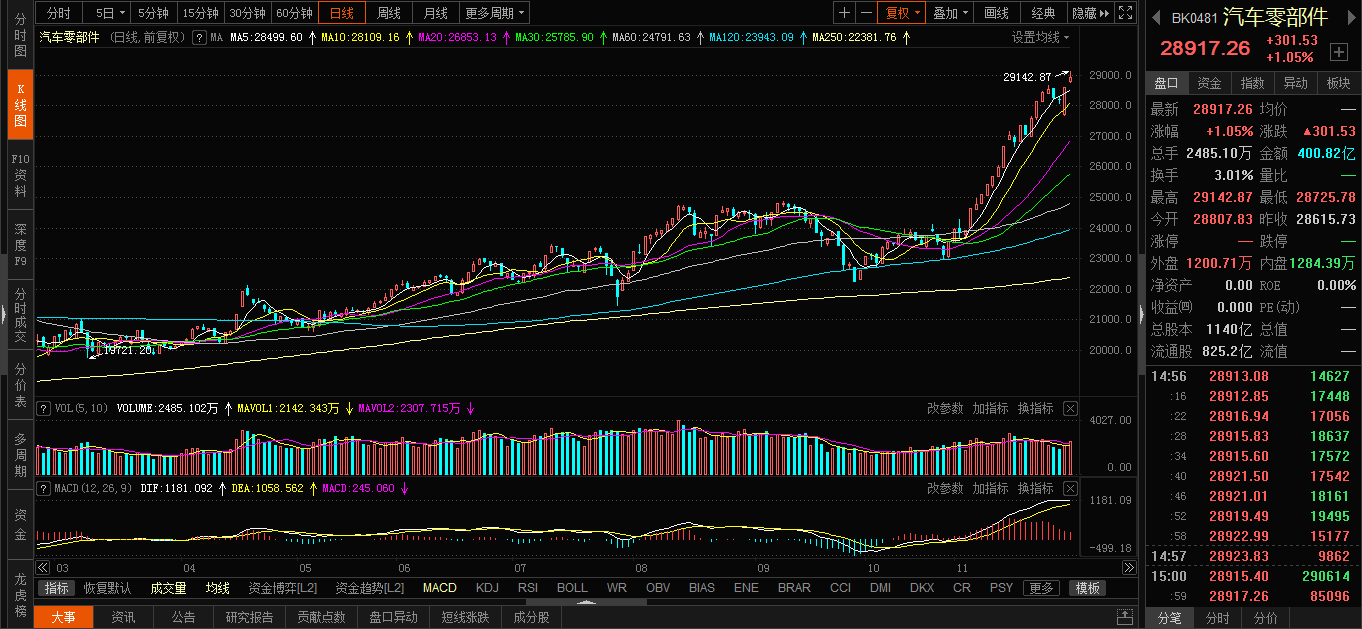The image size is (1362, 629).
Task: Zoom out chart with minus icon
Action: click(x=866, y=13)
